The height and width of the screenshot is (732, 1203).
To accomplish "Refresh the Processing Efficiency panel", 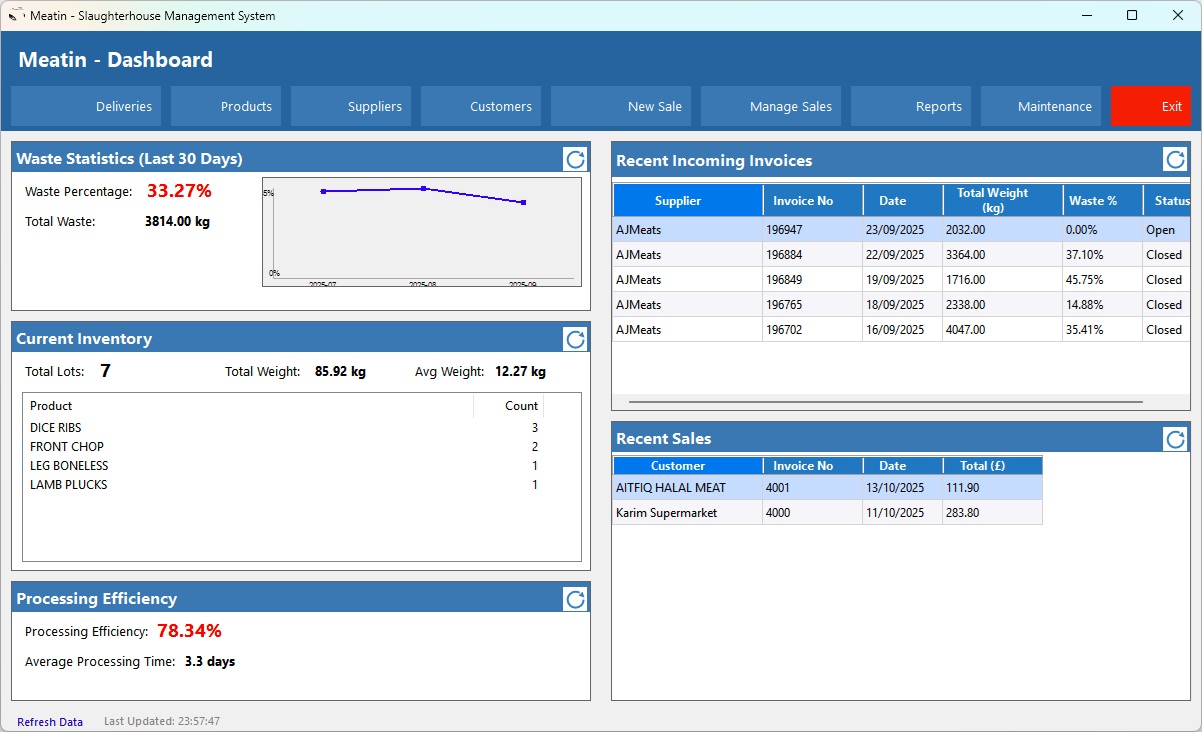I will pos(575,599).
